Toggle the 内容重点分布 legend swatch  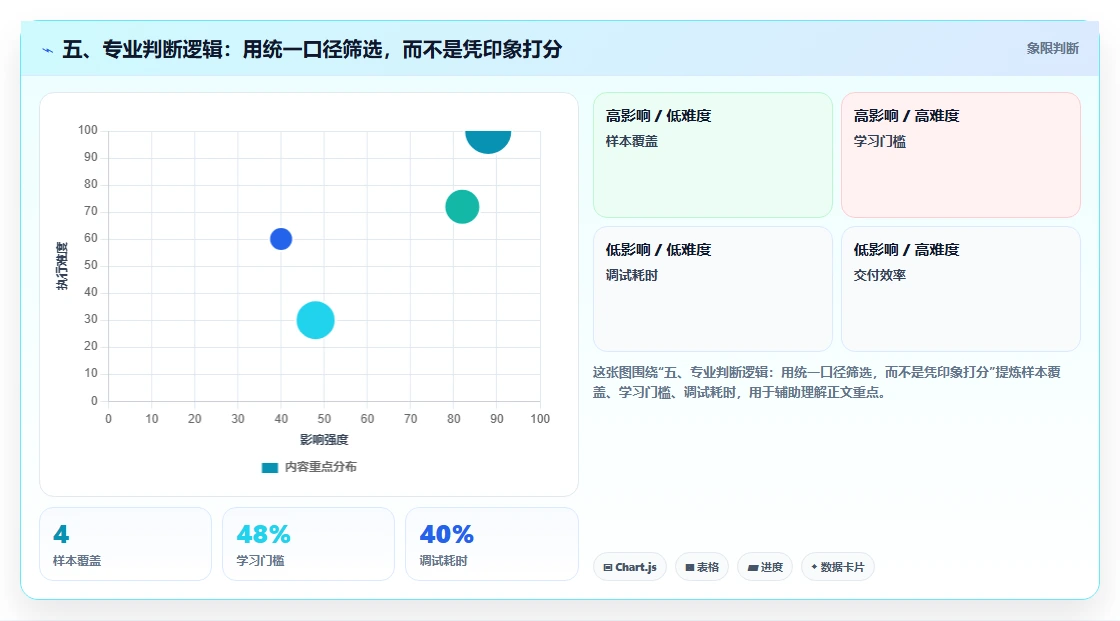tap(269, 467)
